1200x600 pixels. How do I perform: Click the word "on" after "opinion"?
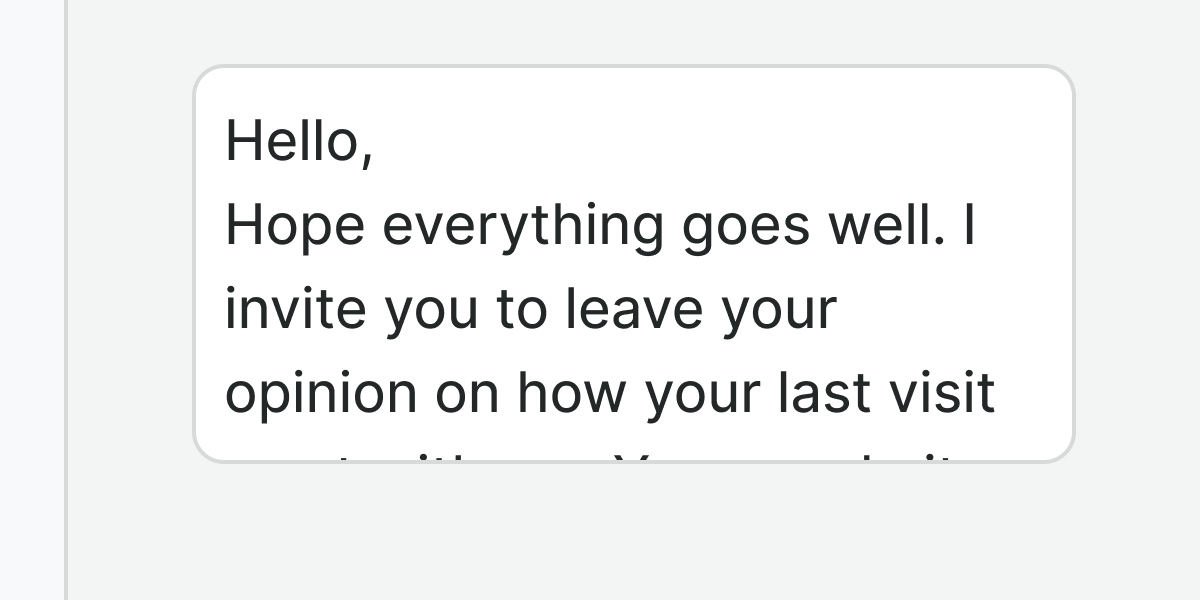click(466, 394)
